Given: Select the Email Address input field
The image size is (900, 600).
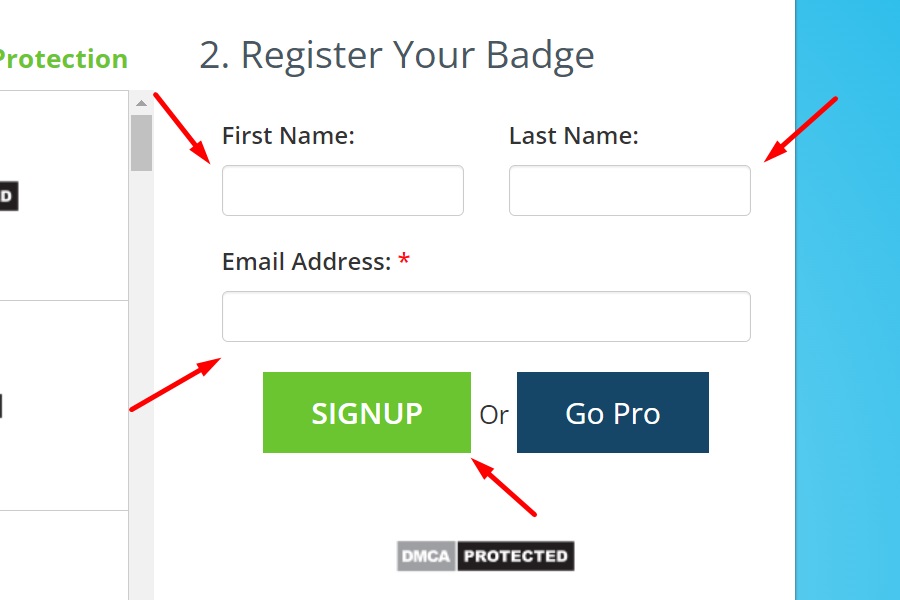Looking at the screenshot, I should (486, 316).
